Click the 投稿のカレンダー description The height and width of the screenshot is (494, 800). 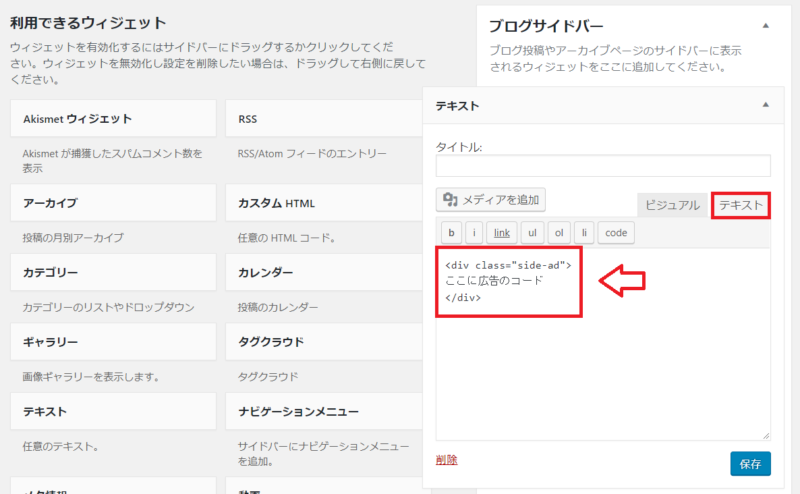click(278, 307)
